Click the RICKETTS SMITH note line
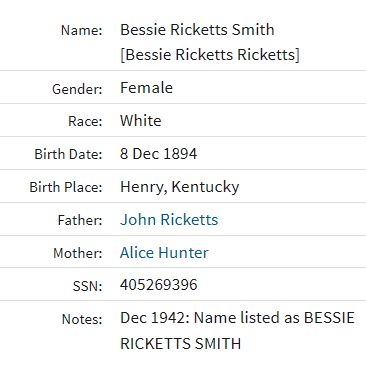The height and width of the screenshot is (365, 366). pos(180,344)
